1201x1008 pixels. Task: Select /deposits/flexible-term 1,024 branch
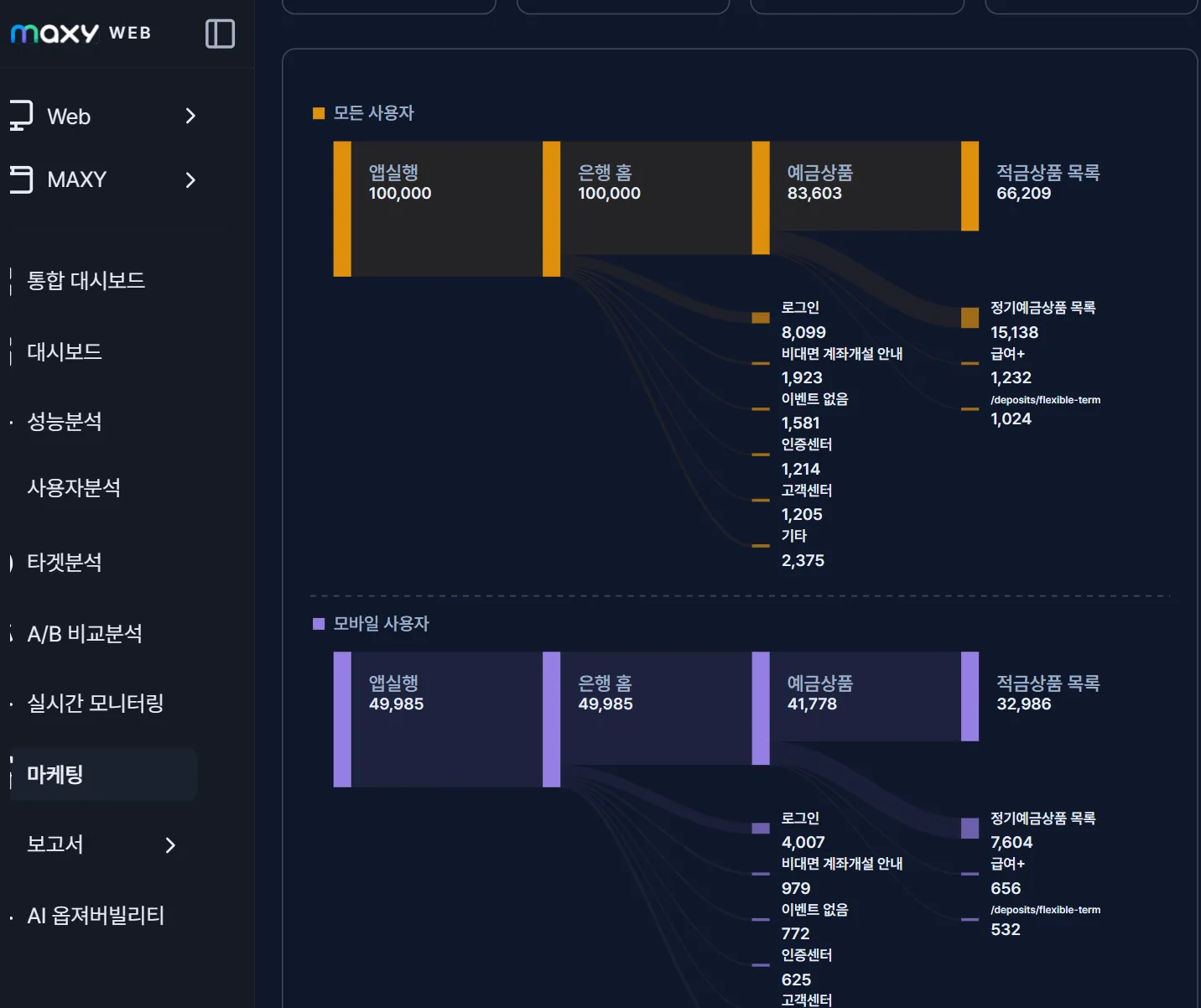(x=970, y=409)
